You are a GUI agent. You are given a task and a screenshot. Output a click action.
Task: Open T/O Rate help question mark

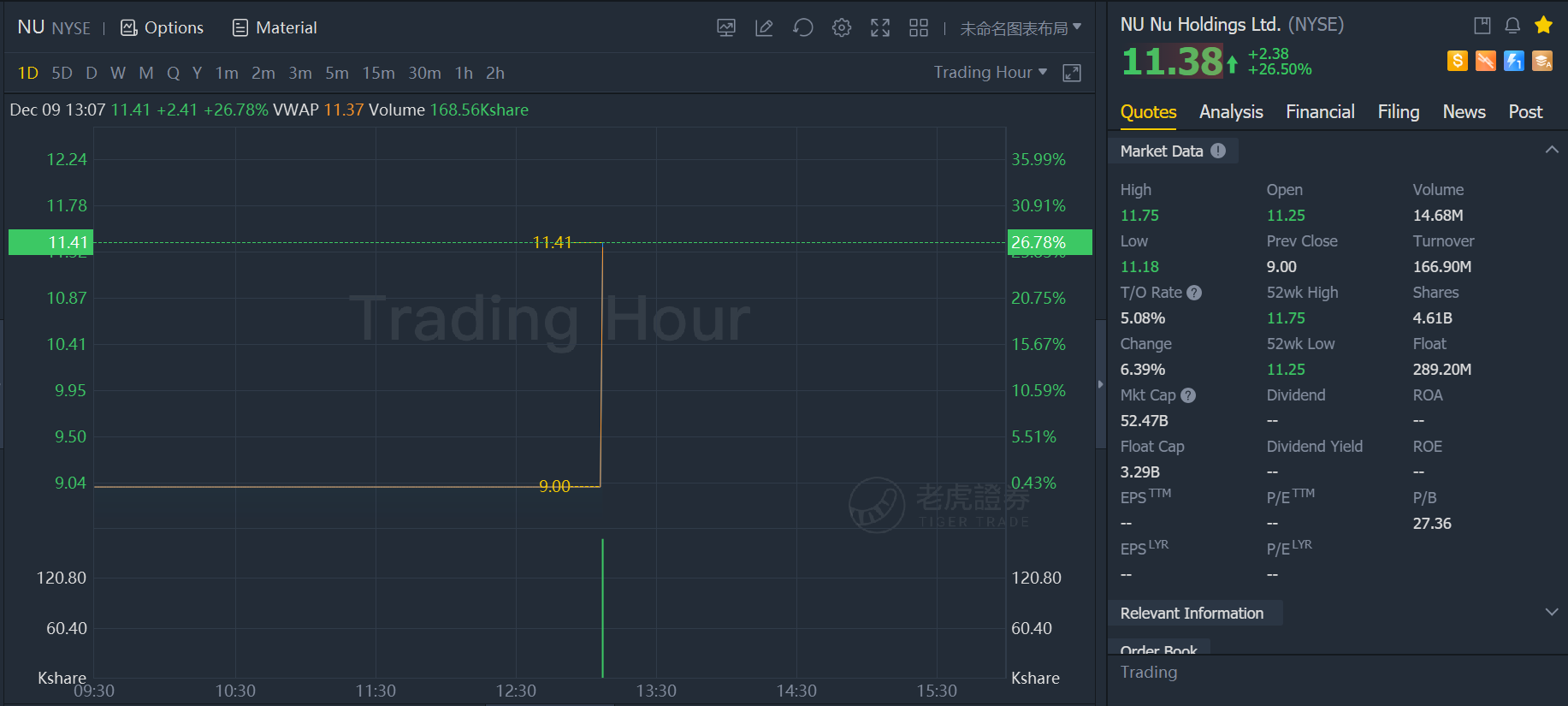1194,293
